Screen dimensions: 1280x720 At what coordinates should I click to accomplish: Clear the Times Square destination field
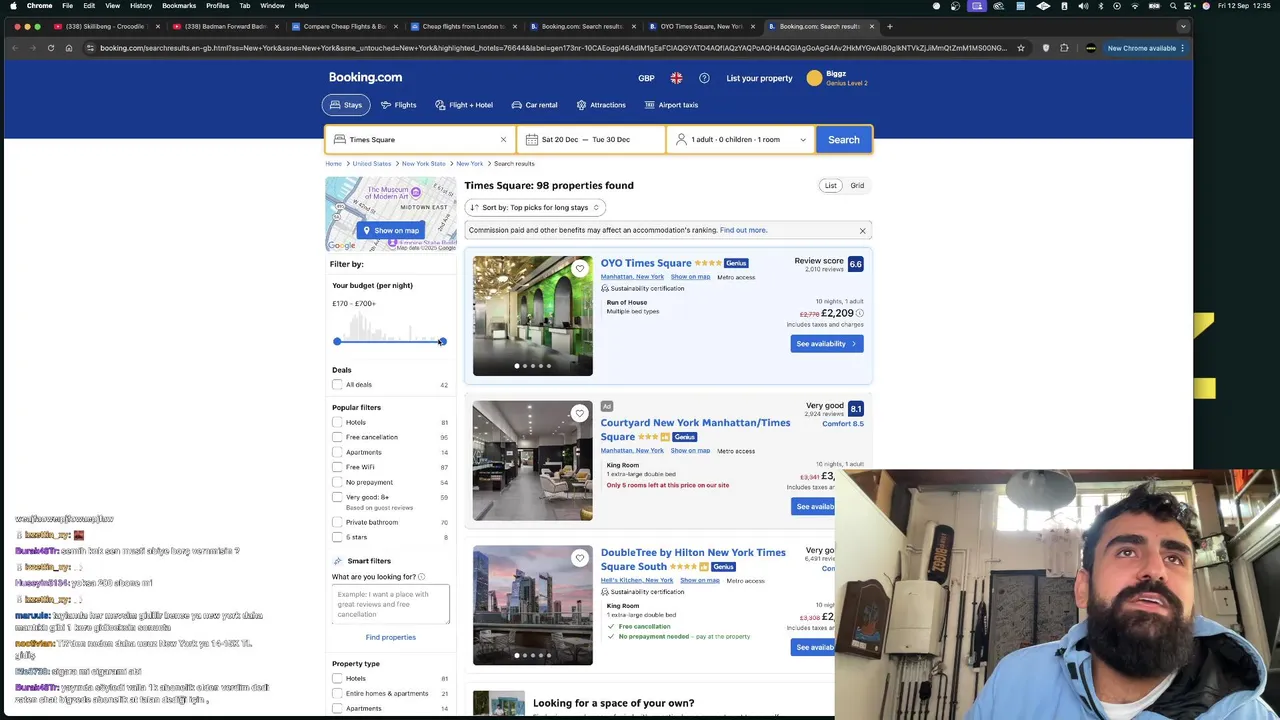coord(503,140)
